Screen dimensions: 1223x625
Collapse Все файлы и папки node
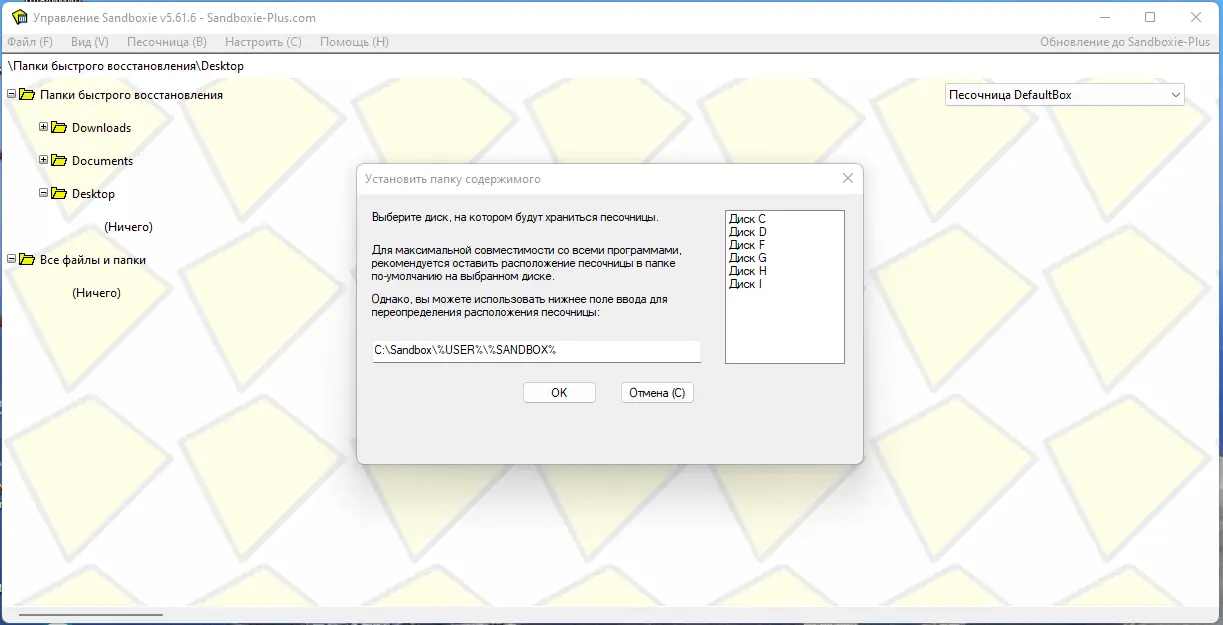click(11, 260)
